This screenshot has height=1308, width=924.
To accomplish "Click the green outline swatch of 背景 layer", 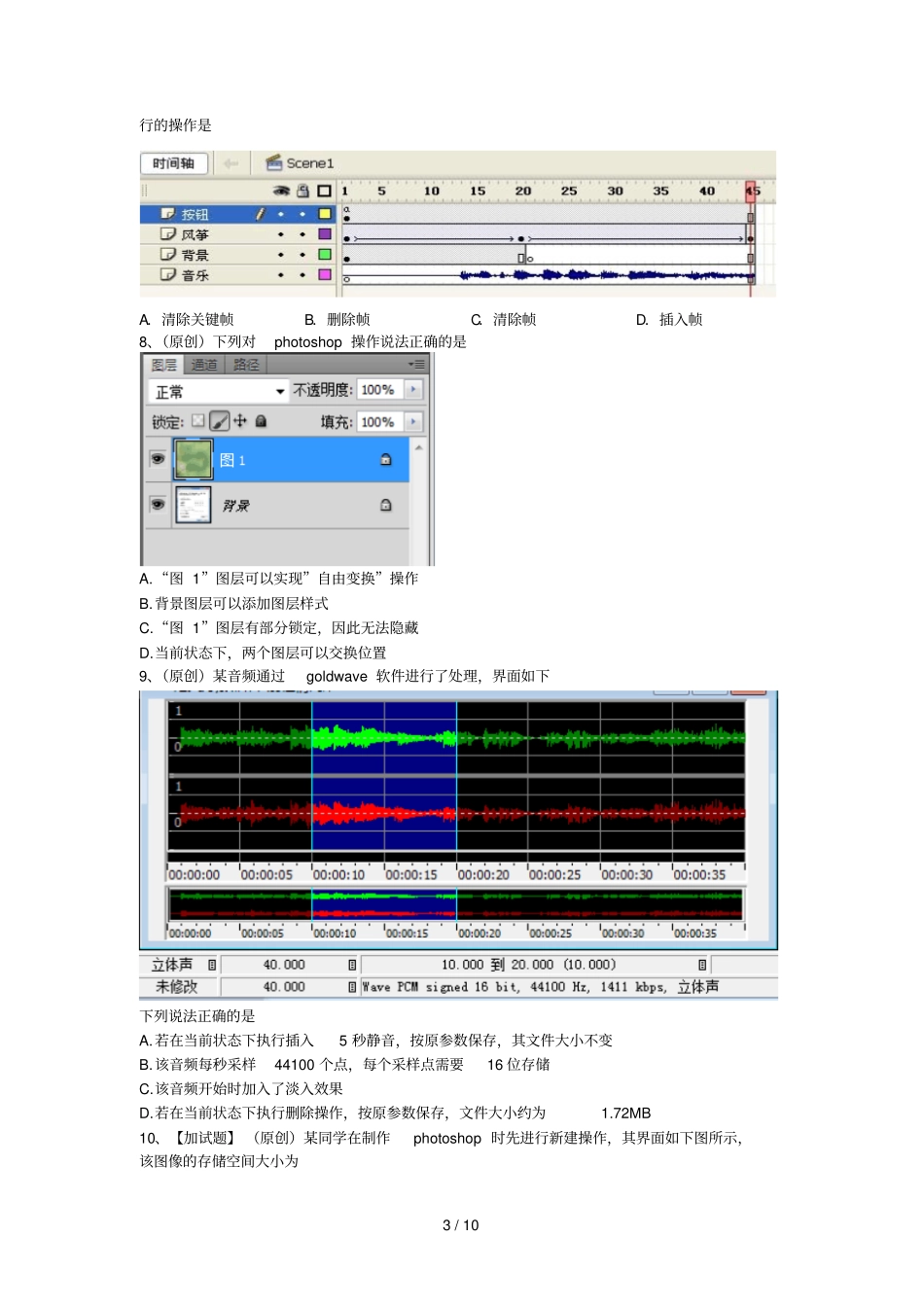I will click(x=325, y=255).
